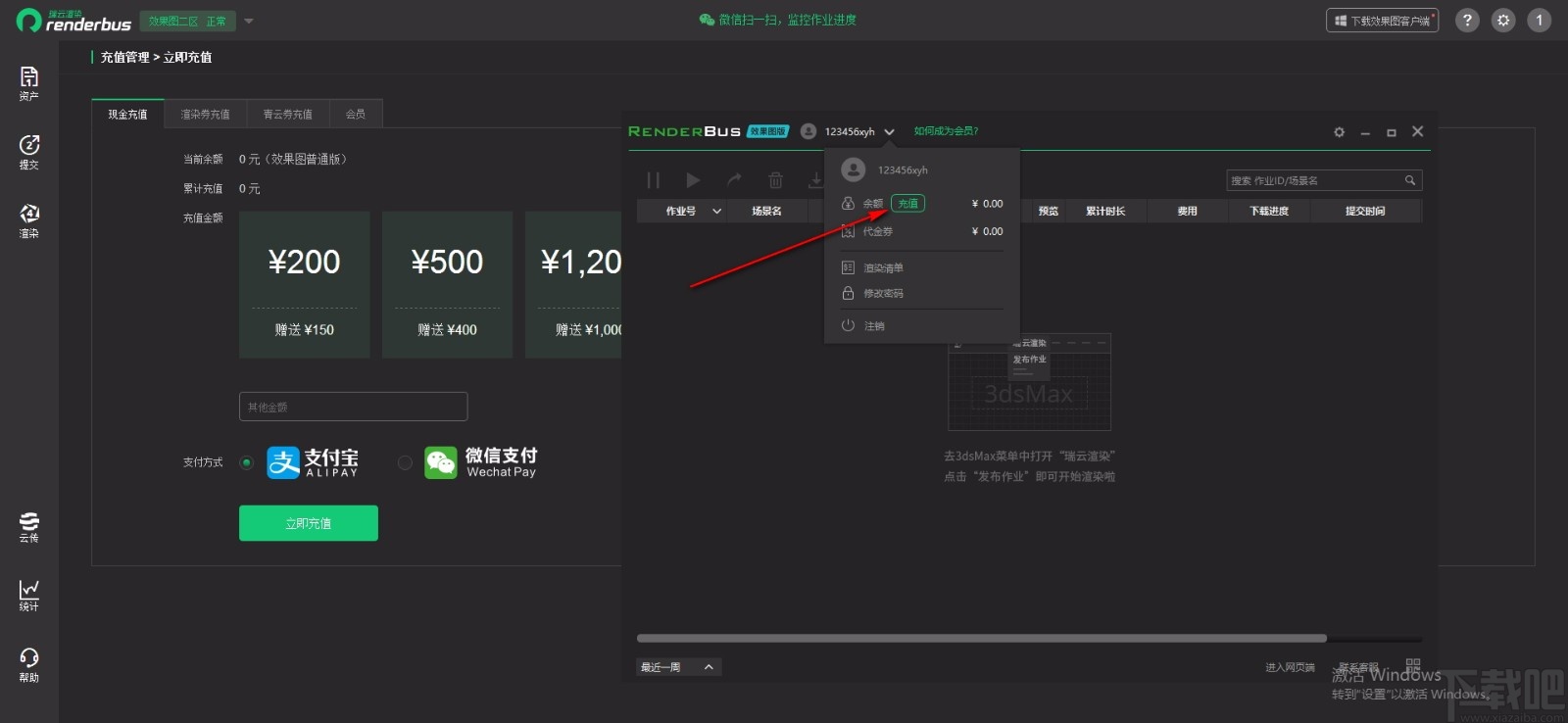Viewport: 1568px width, 723px height.
Task: Click the pause job icon in RenderBus client
Action: pyautogui.click(x=654, y=180)
